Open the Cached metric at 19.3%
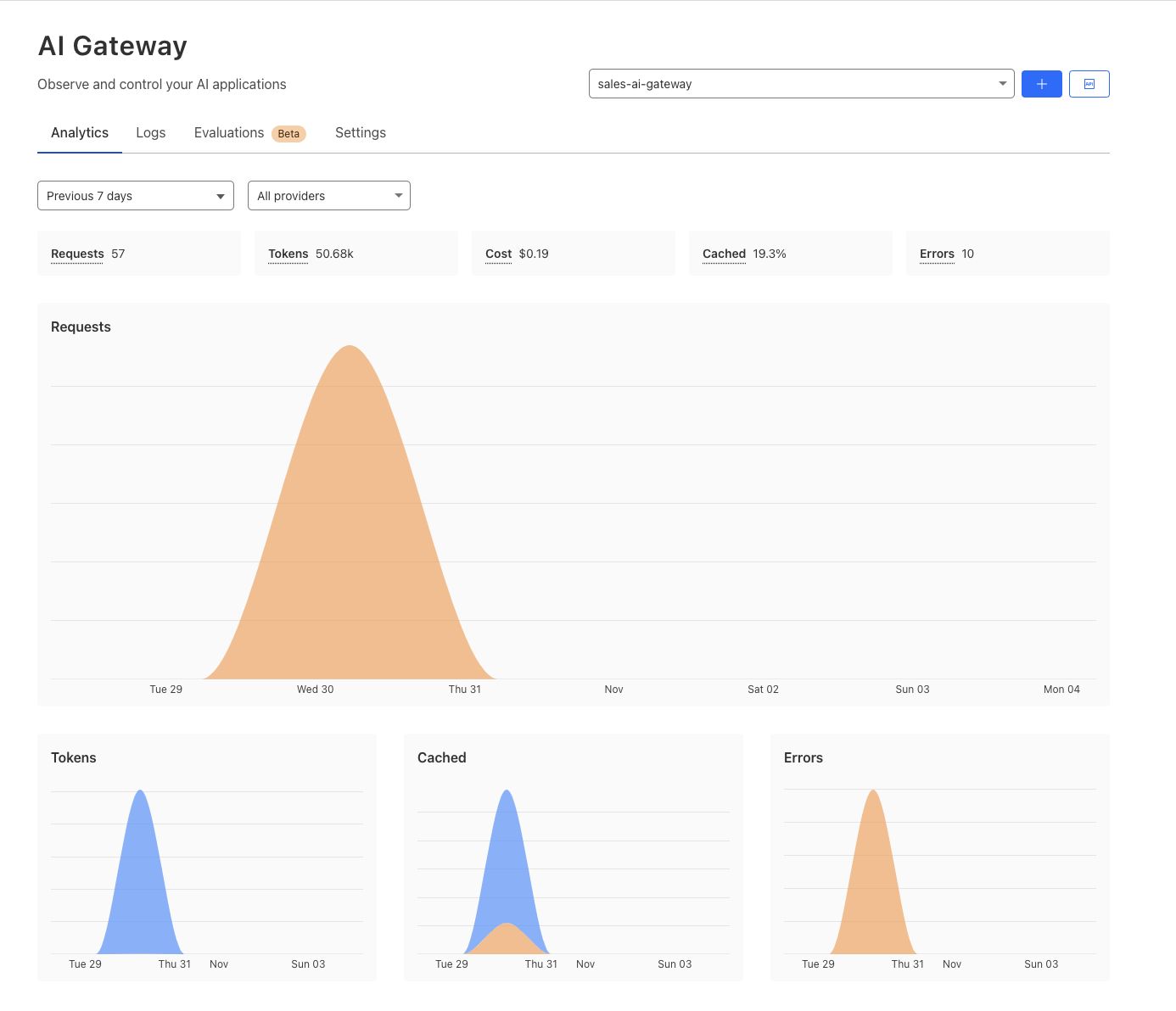The image size is (1176, 1011). (x=790, y=253)
